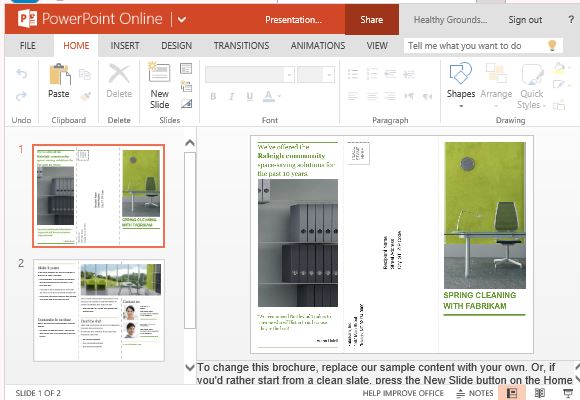Screen dimensions: 580x400
Task: Click the numbered list icon
Action: pyautogui.click(x=372, y=74)
